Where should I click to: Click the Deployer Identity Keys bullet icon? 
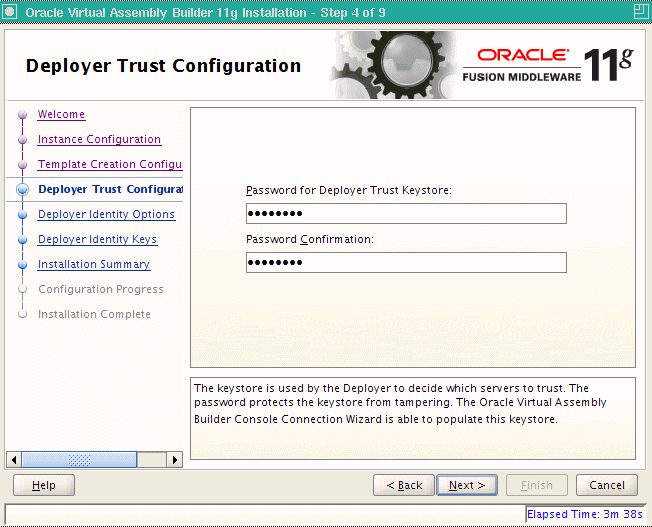tap(22, 240)
